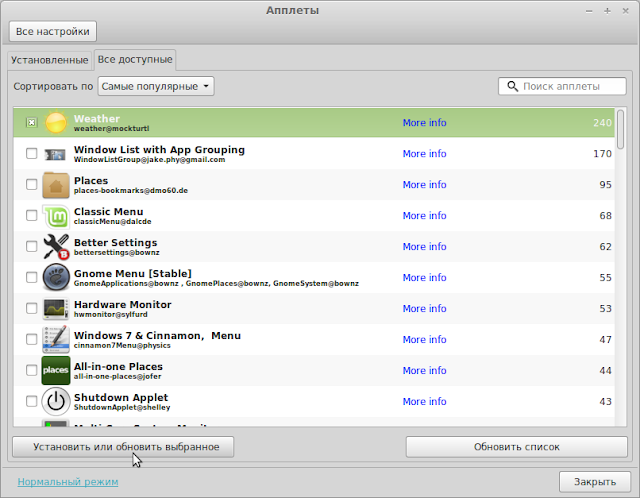Click the 'ShutdownApplet@shelley' text
The width and height of the screenshot is (640, 498).
pos(122,408)
